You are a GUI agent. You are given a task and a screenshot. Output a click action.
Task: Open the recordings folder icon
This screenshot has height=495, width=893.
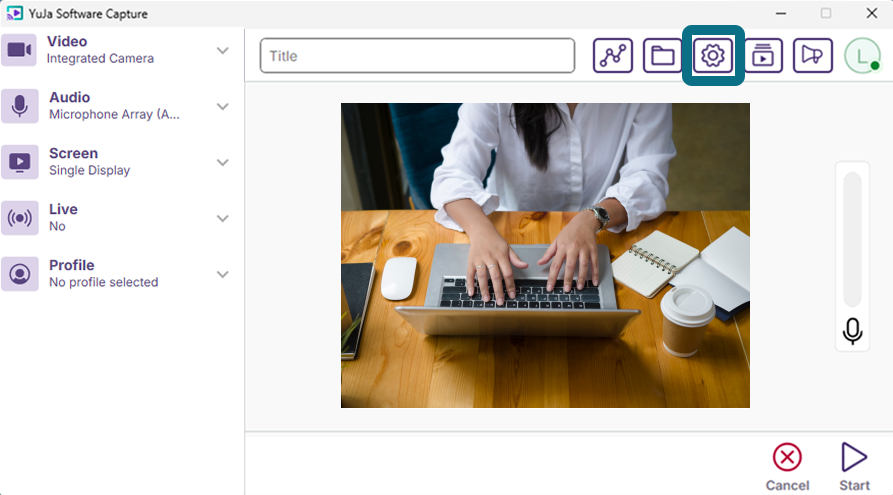pyautogui.click(x=662, y=56)
